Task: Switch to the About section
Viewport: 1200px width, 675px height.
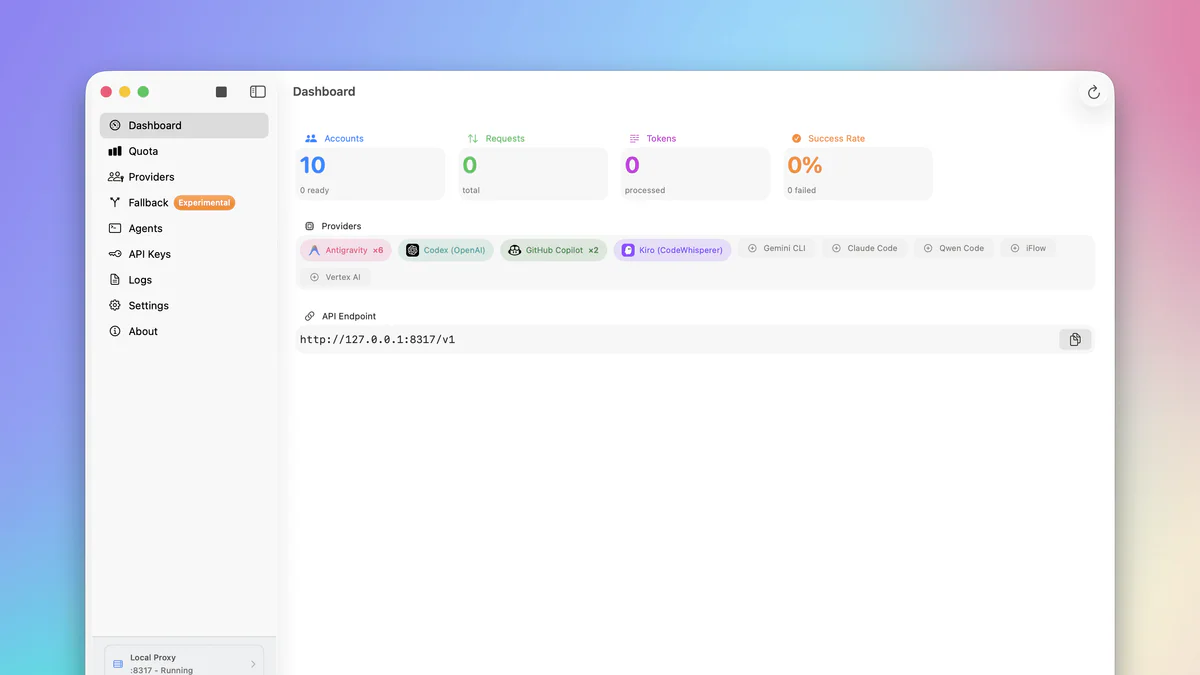Action: [142, 331]
